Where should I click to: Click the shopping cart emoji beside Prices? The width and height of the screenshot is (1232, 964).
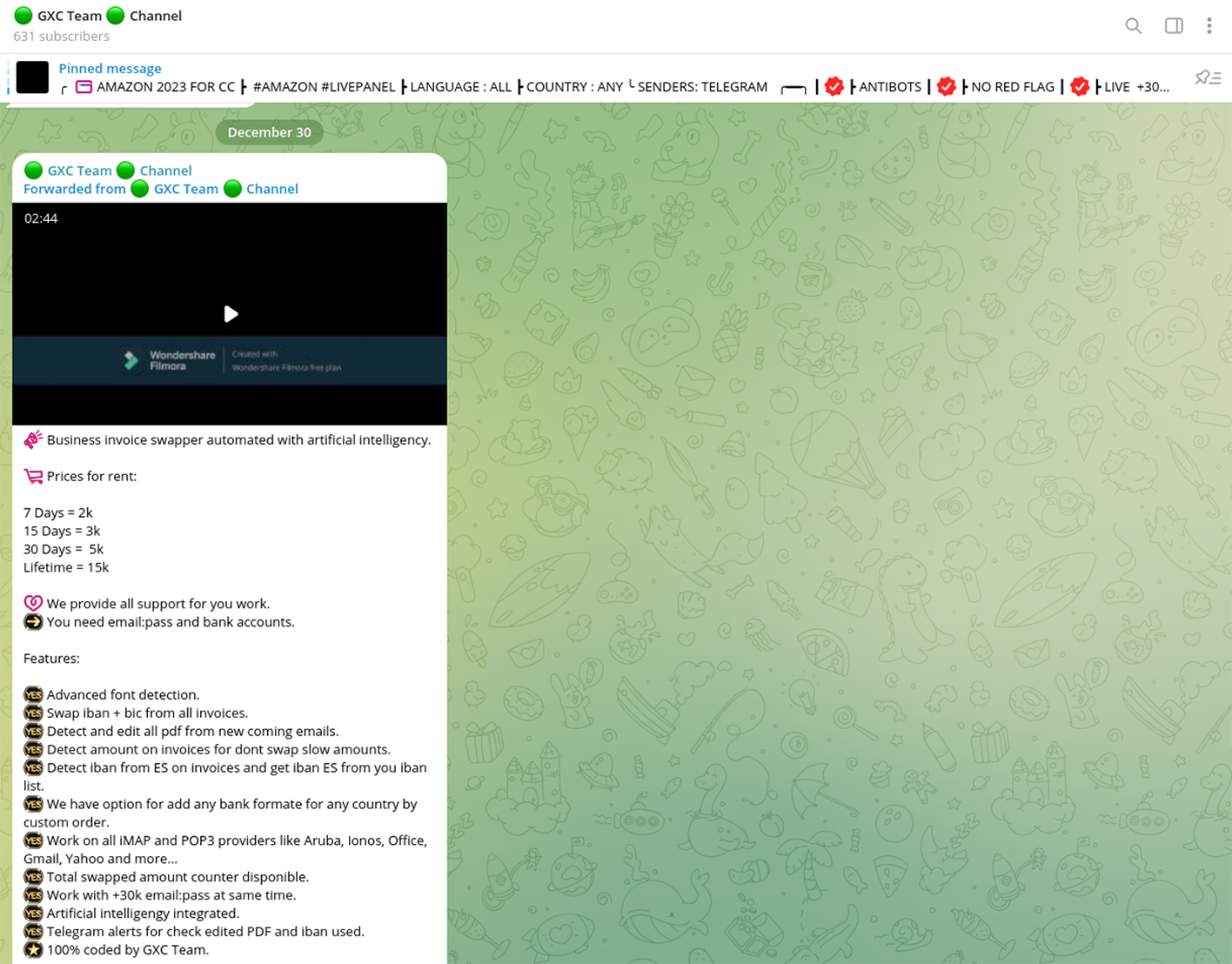pos(33,477)
